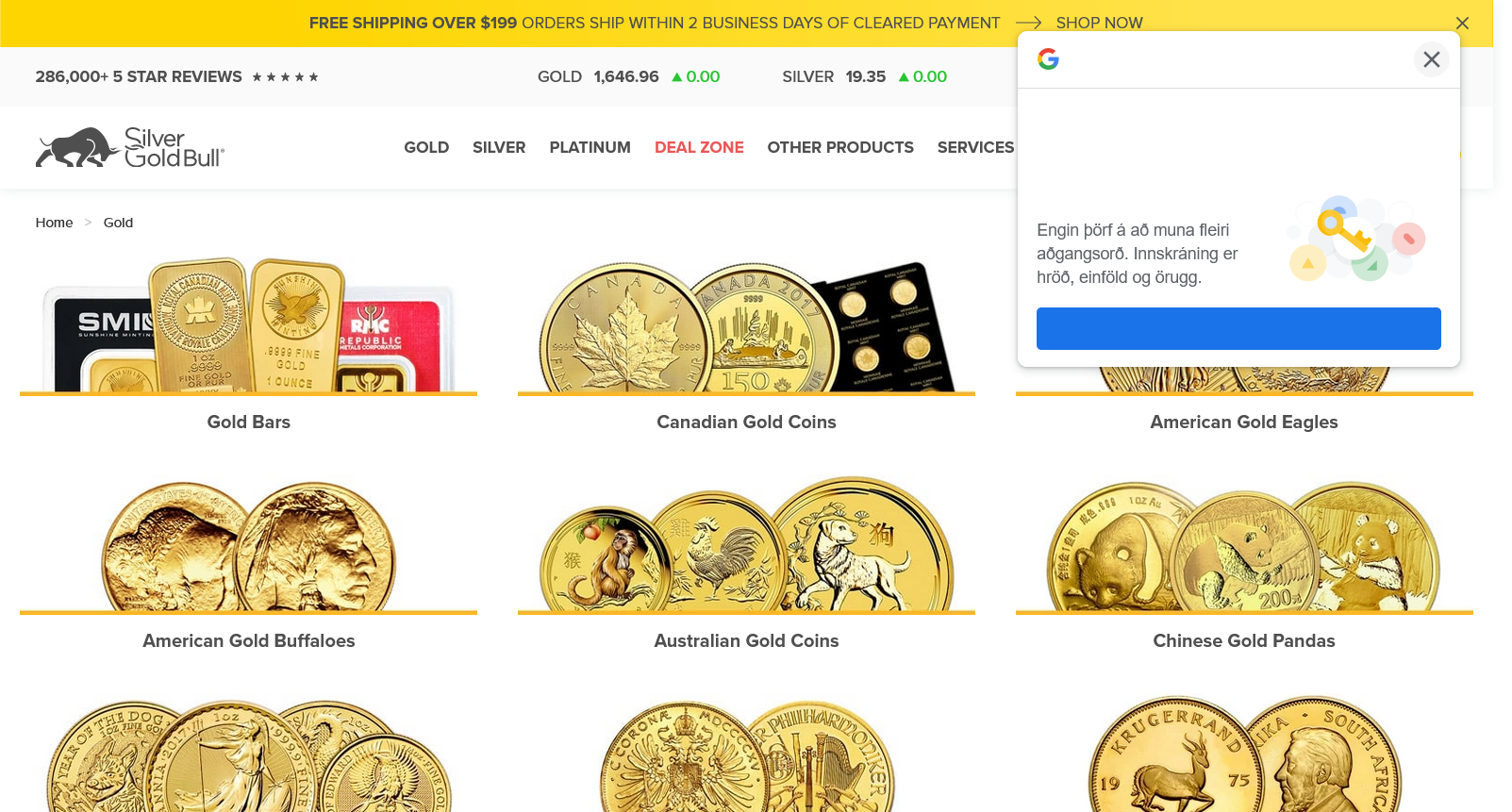Go to the Home breadcrumb
Screen dimensions: 1512x812
point(54,223)
